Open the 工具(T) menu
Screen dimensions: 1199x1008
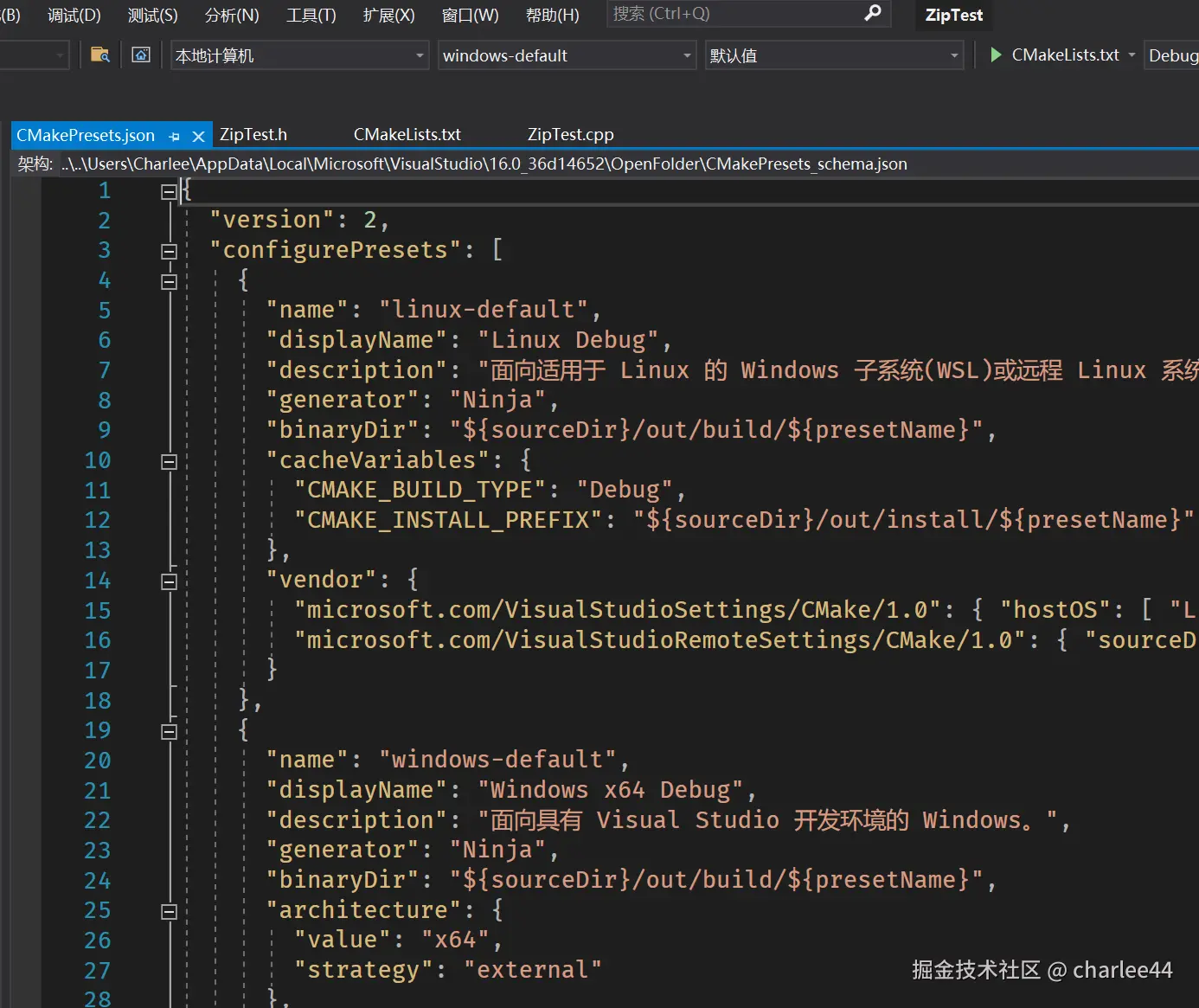pyautogui.click(x=310, y=14)
